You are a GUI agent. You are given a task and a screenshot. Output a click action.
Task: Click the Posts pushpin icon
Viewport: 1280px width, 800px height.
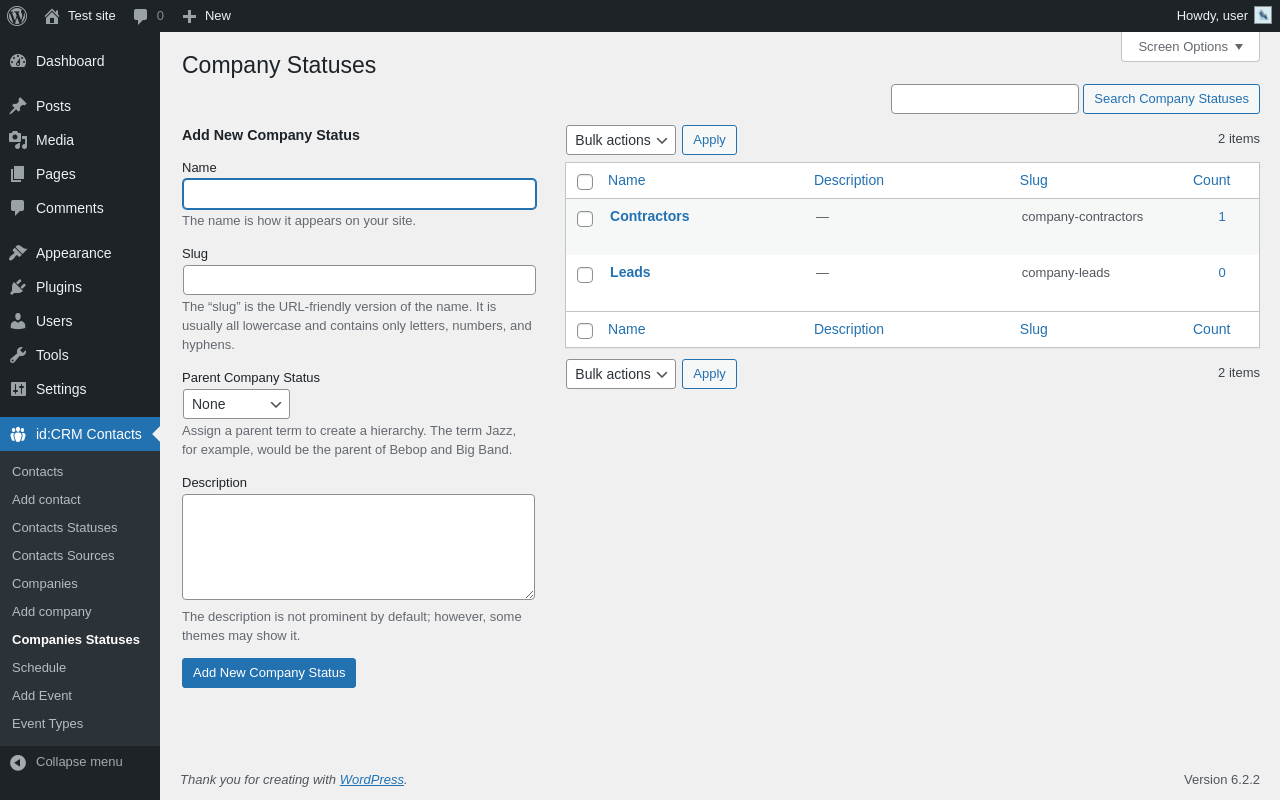click(x=18, y=106)
